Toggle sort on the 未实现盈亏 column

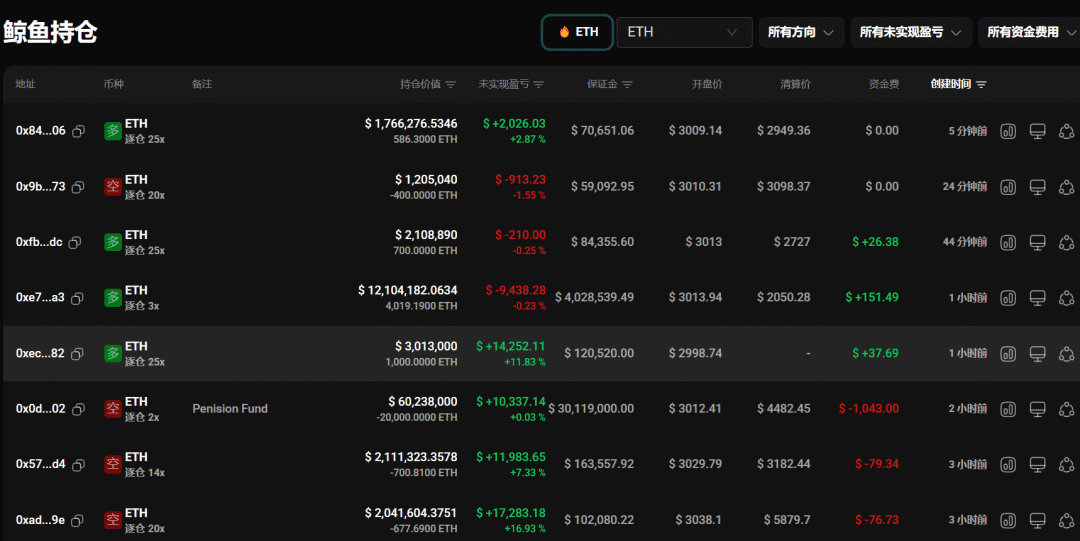[510, 84]
